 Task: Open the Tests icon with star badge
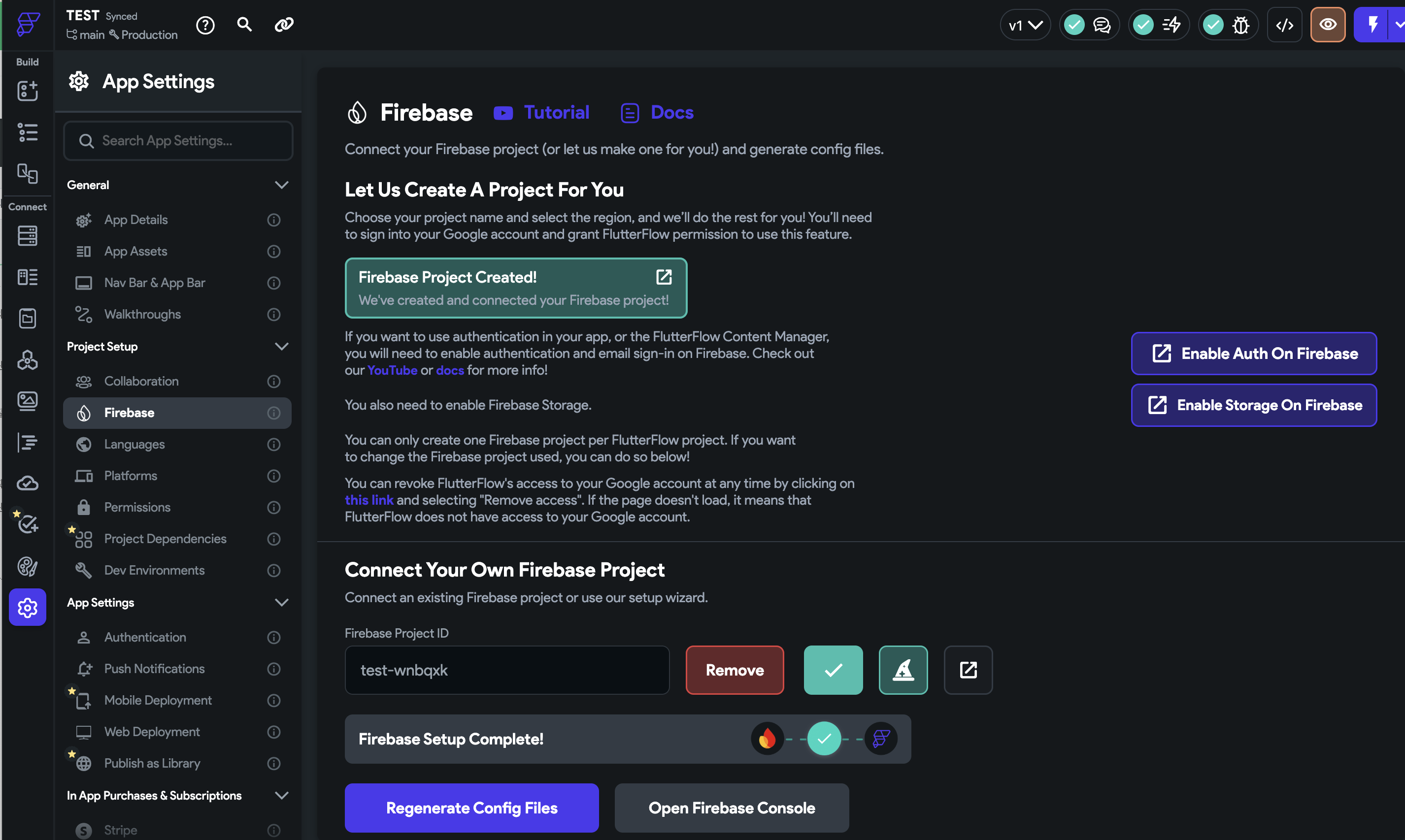pos(27,524)
